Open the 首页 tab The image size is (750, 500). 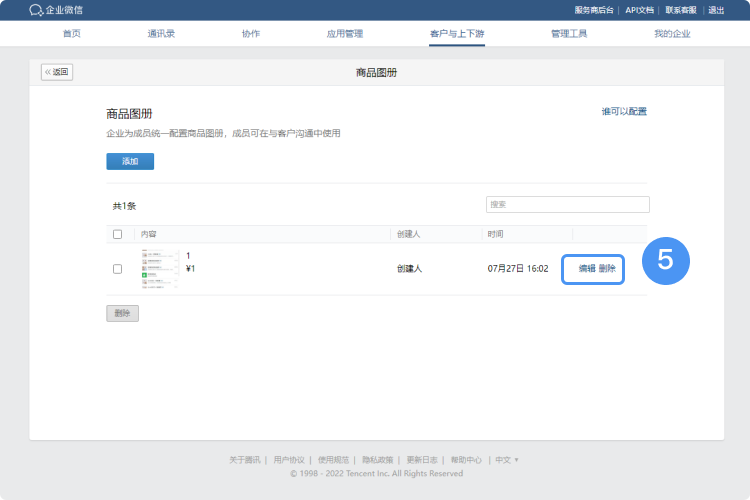coord(72,34)
